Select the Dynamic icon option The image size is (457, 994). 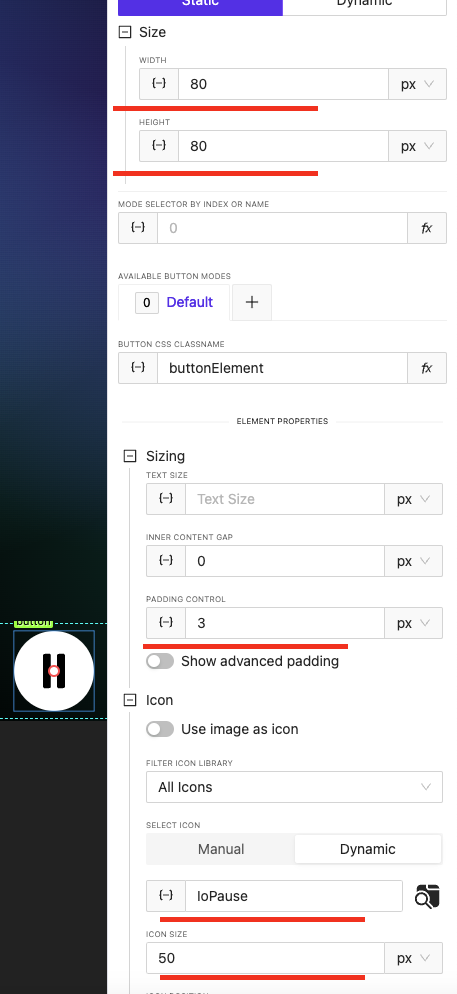[368, 849]
